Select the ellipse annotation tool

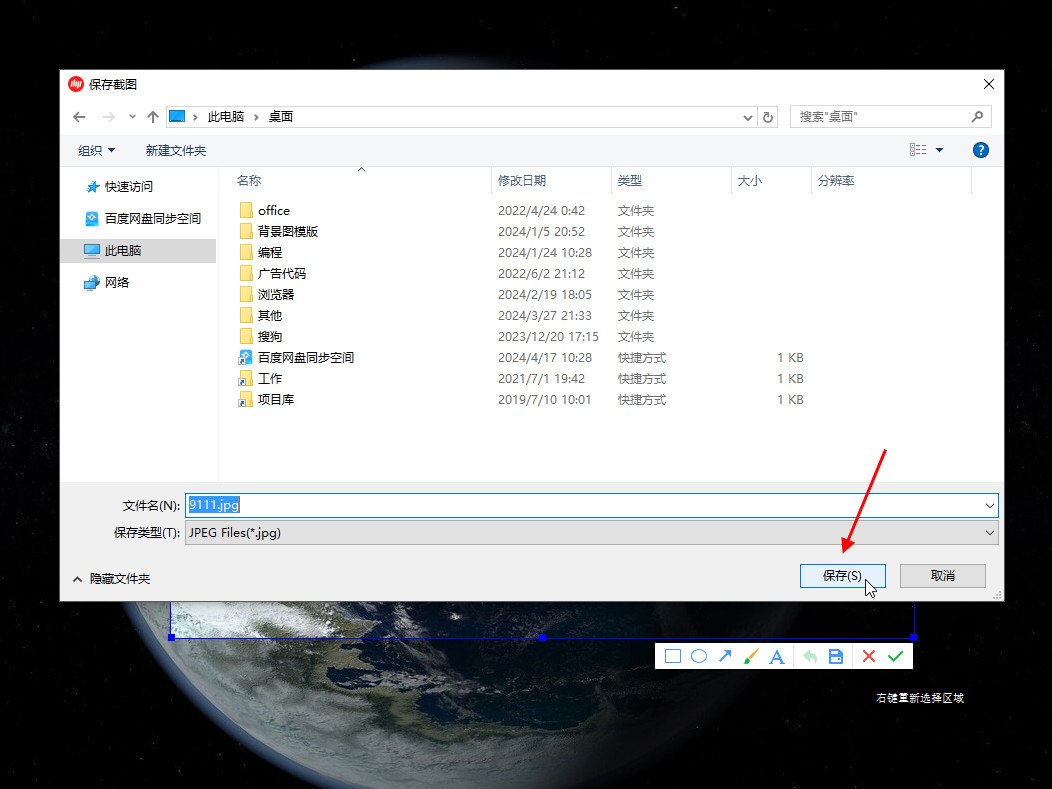(699, 657)
